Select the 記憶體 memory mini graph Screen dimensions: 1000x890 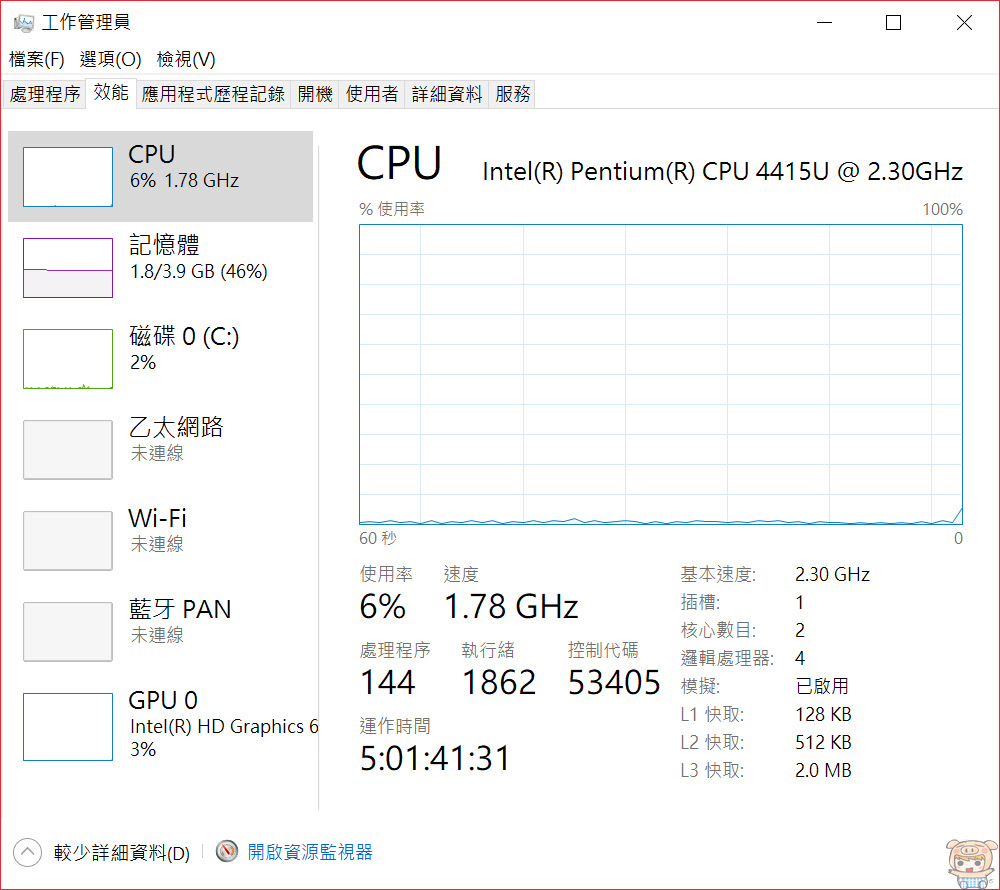tap(68, 268)
